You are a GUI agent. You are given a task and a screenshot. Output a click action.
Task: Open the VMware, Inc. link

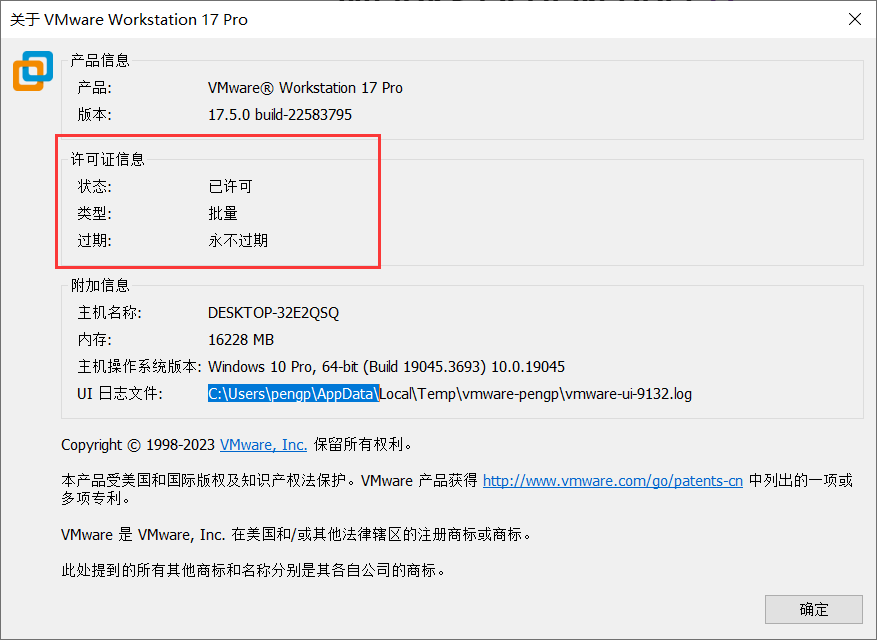263,445
